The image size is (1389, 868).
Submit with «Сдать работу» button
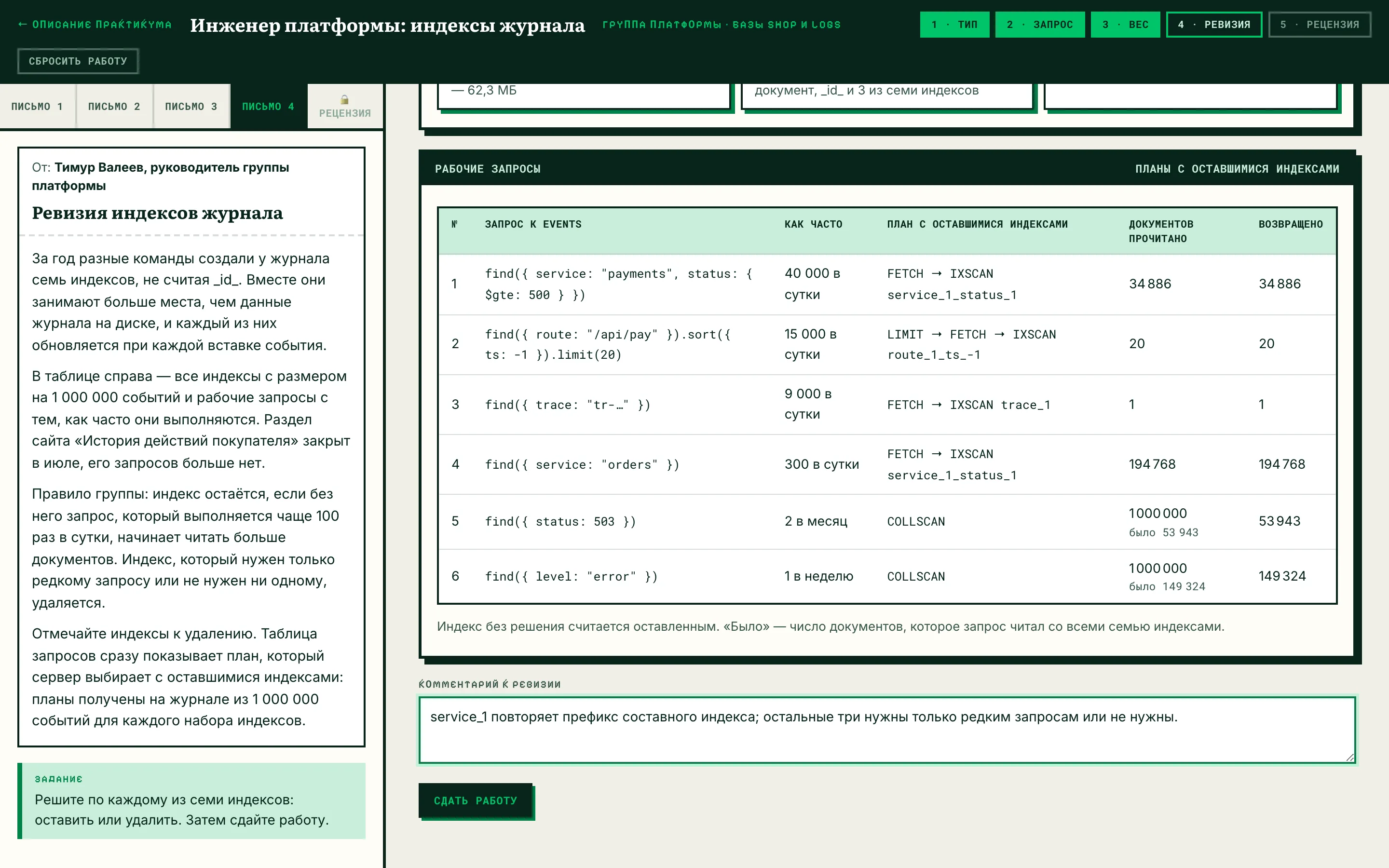[475, 800]
